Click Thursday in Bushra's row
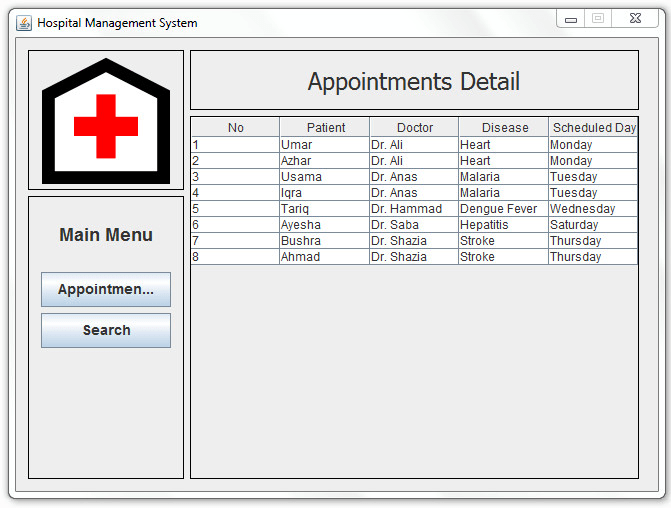This screenshot has width=671, height=508. pos(593,241)
